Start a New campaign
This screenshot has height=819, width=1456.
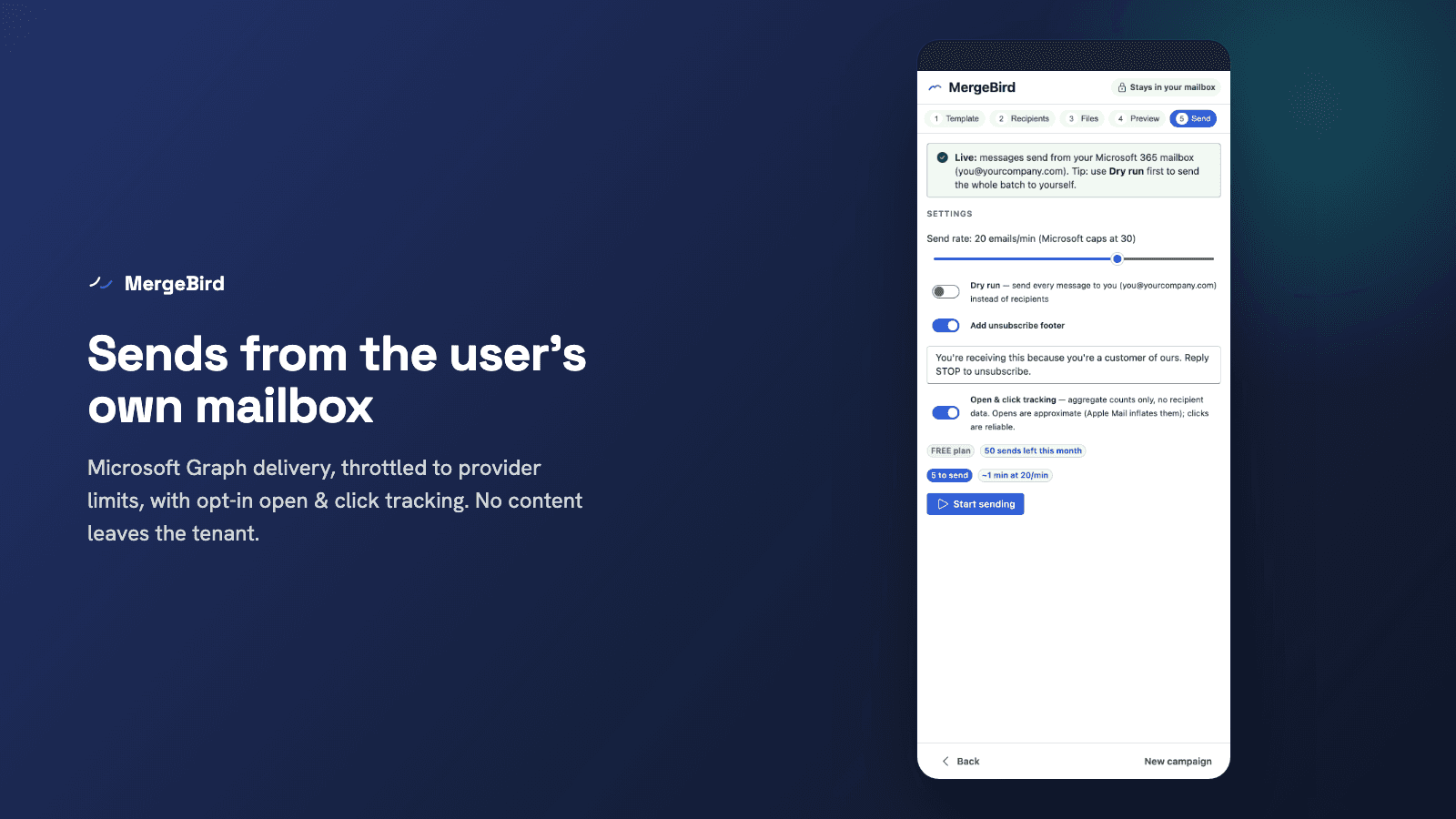coord(1178,761)
